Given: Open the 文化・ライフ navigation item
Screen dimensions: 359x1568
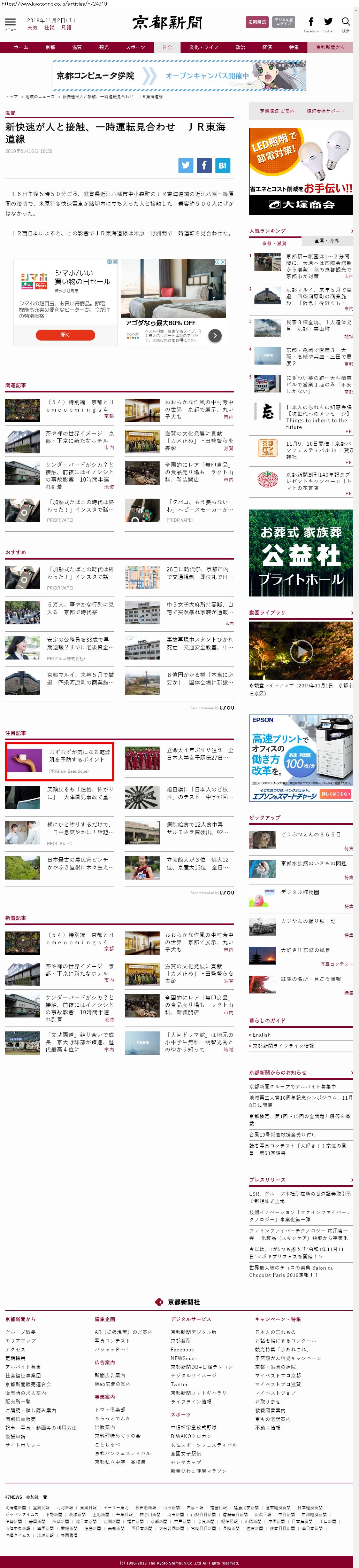Looking at the screenshot, I should tap(203, 47).
